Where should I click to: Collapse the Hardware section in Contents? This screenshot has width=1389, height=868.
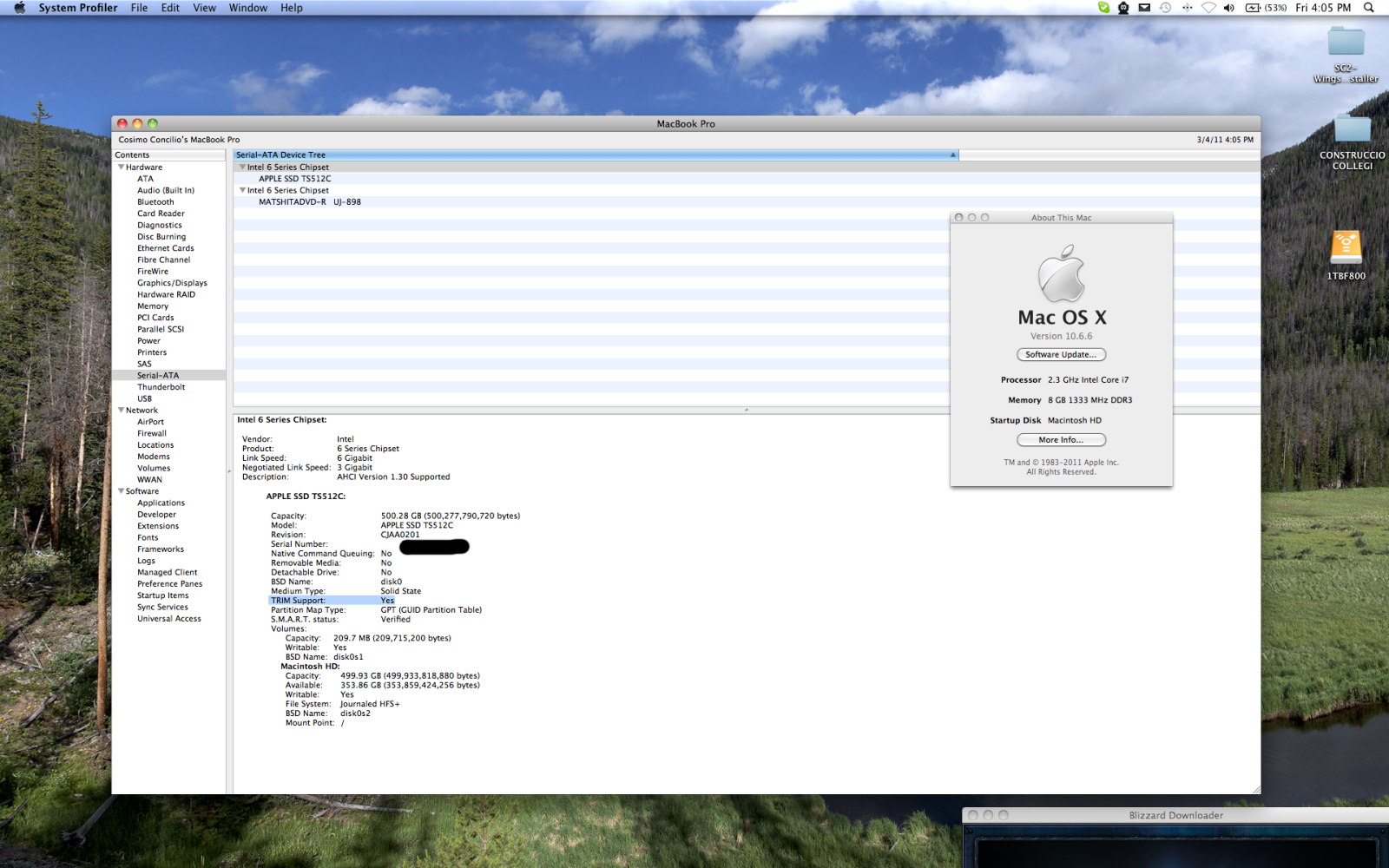coord(121,167)
